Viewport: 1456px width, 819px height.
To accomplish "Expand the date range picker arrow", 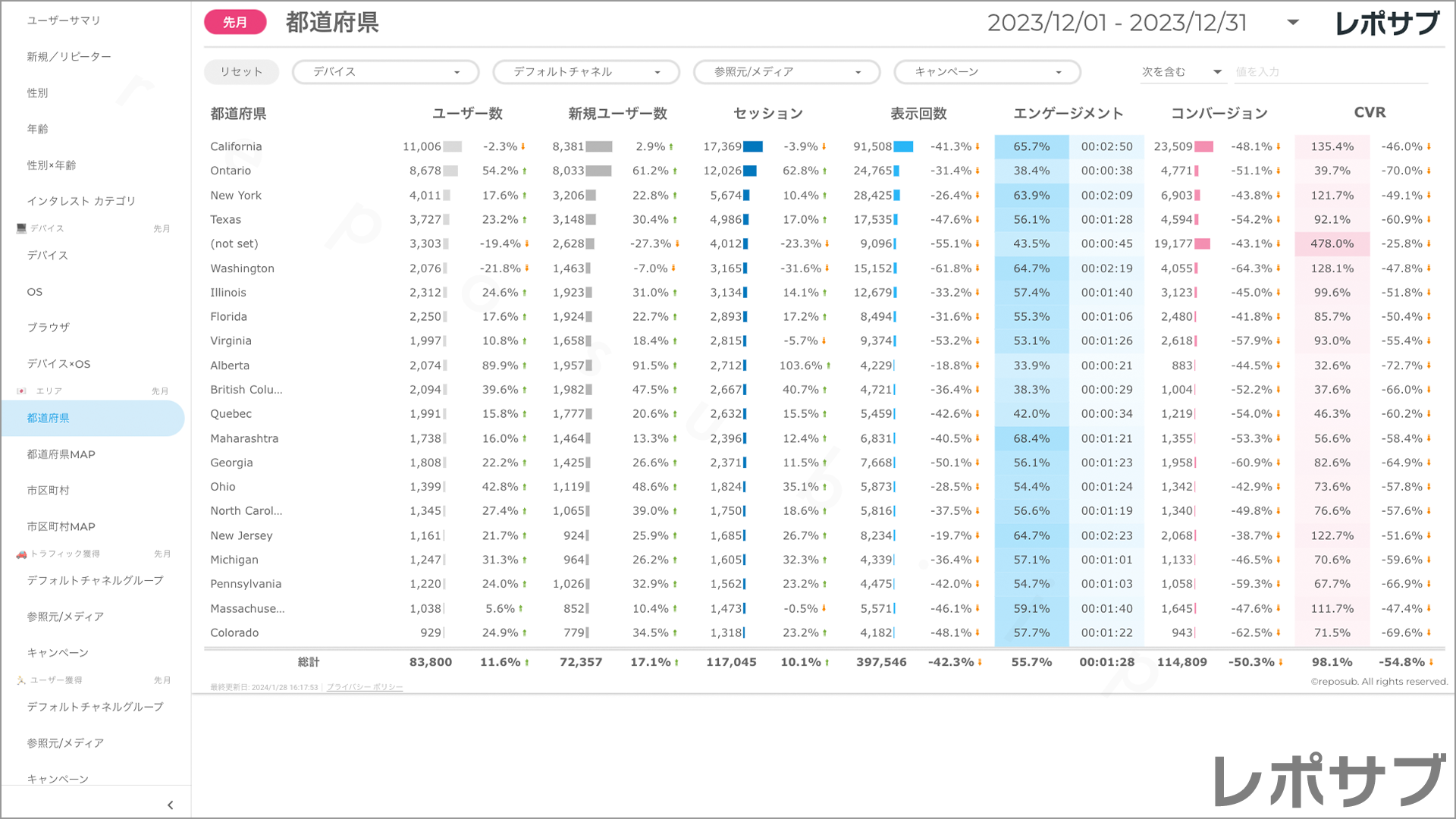I will click(1293, 23).
